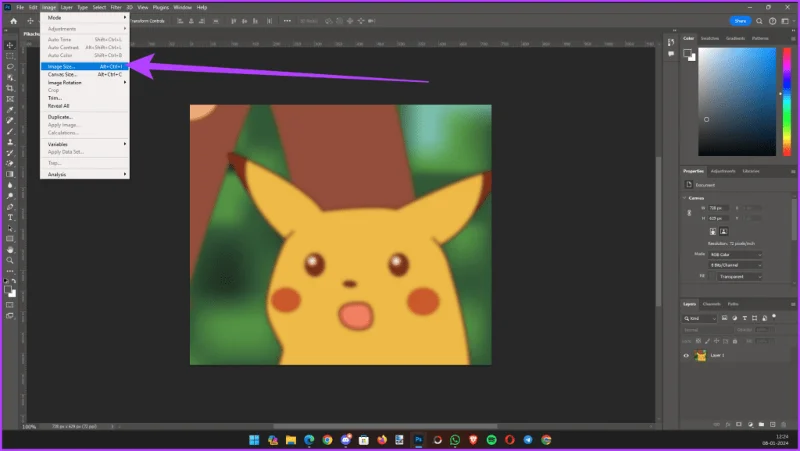Open the Filter menu

click(116, 7)
